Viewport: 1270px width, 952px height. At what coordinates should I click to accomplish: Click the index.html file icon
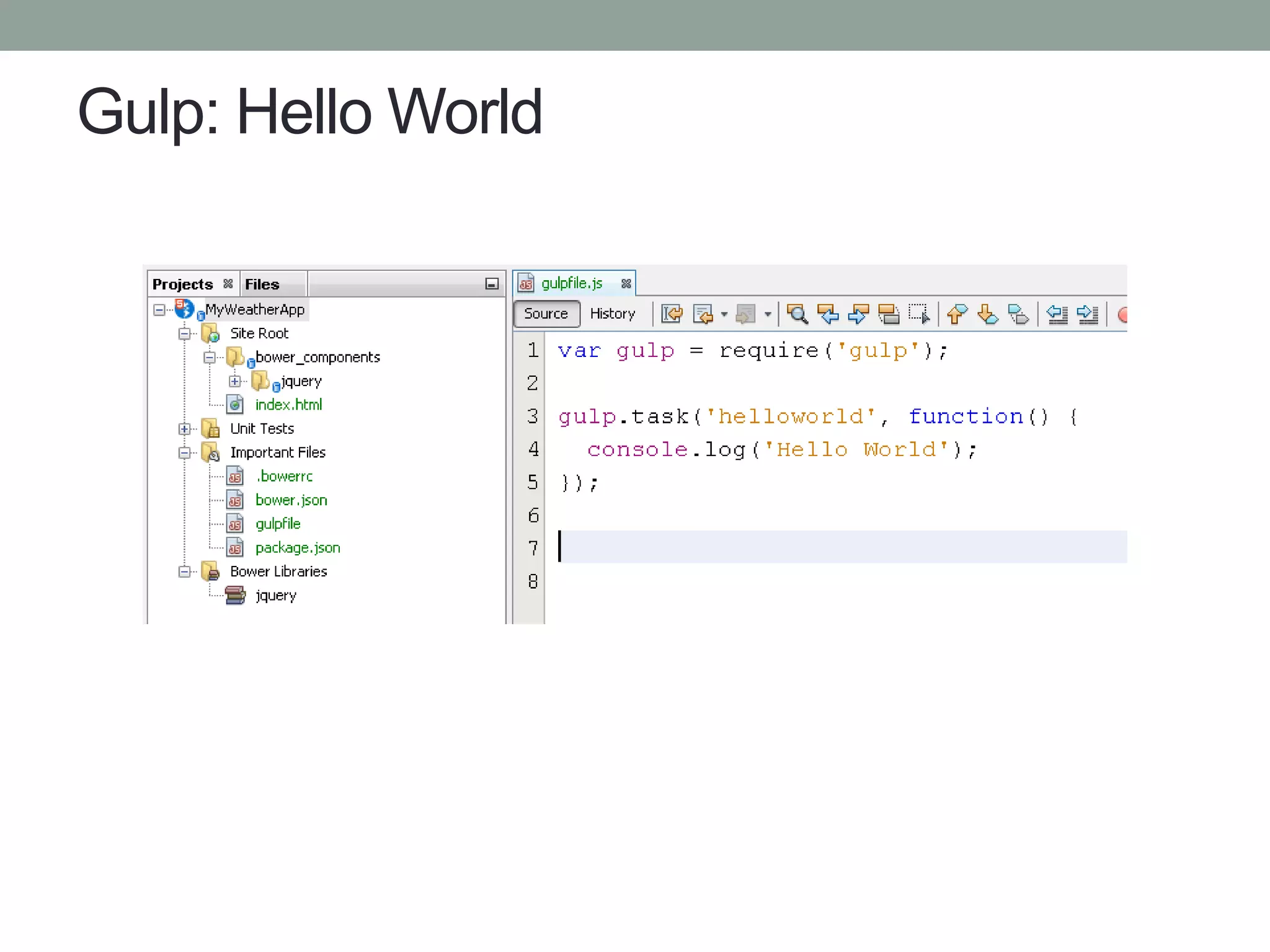coord(235,405)
